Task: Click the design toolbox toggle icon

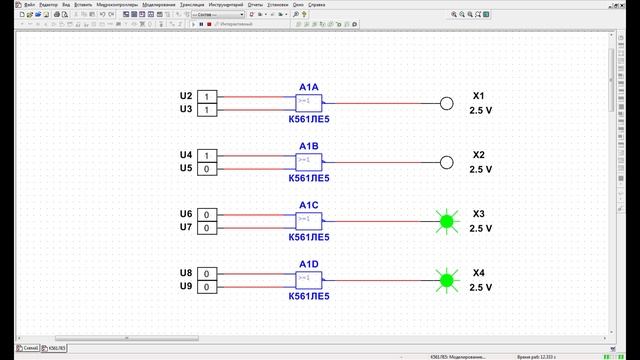Action: (126, 14)
